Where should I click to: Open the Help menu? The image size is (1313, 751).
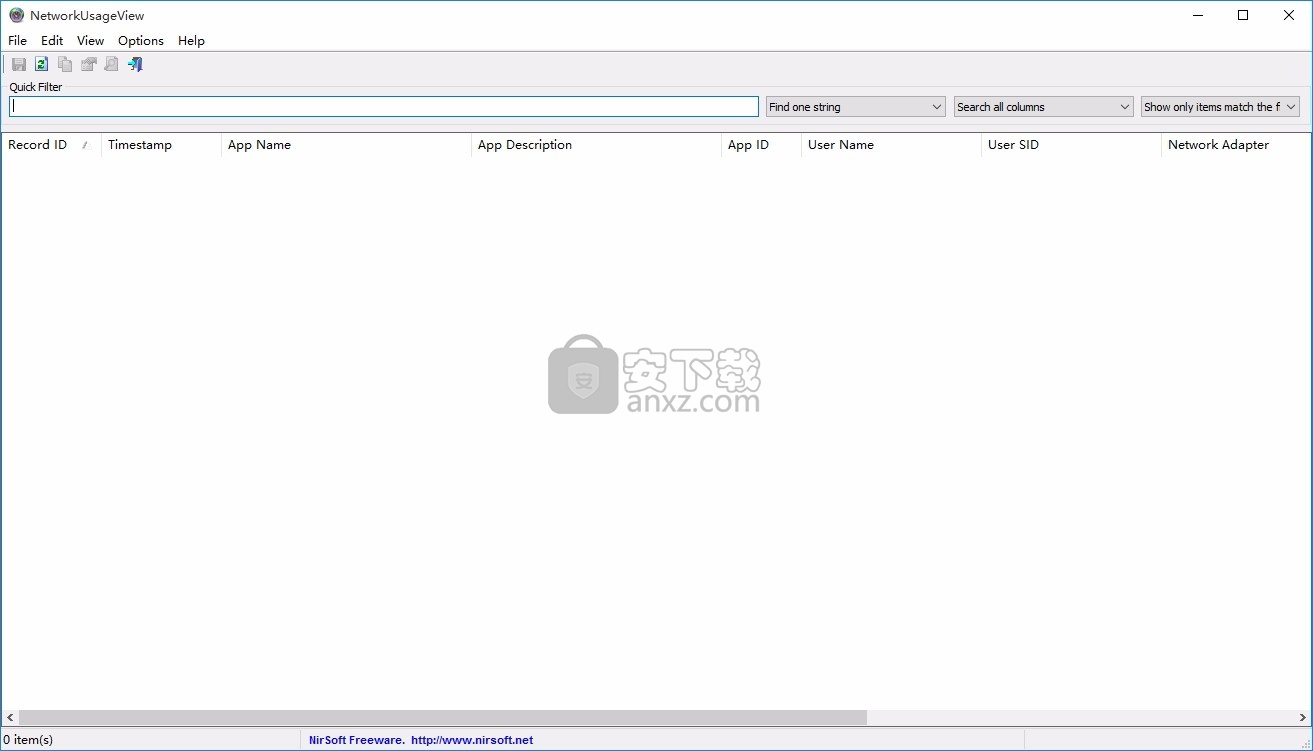(x=191, y=41)
